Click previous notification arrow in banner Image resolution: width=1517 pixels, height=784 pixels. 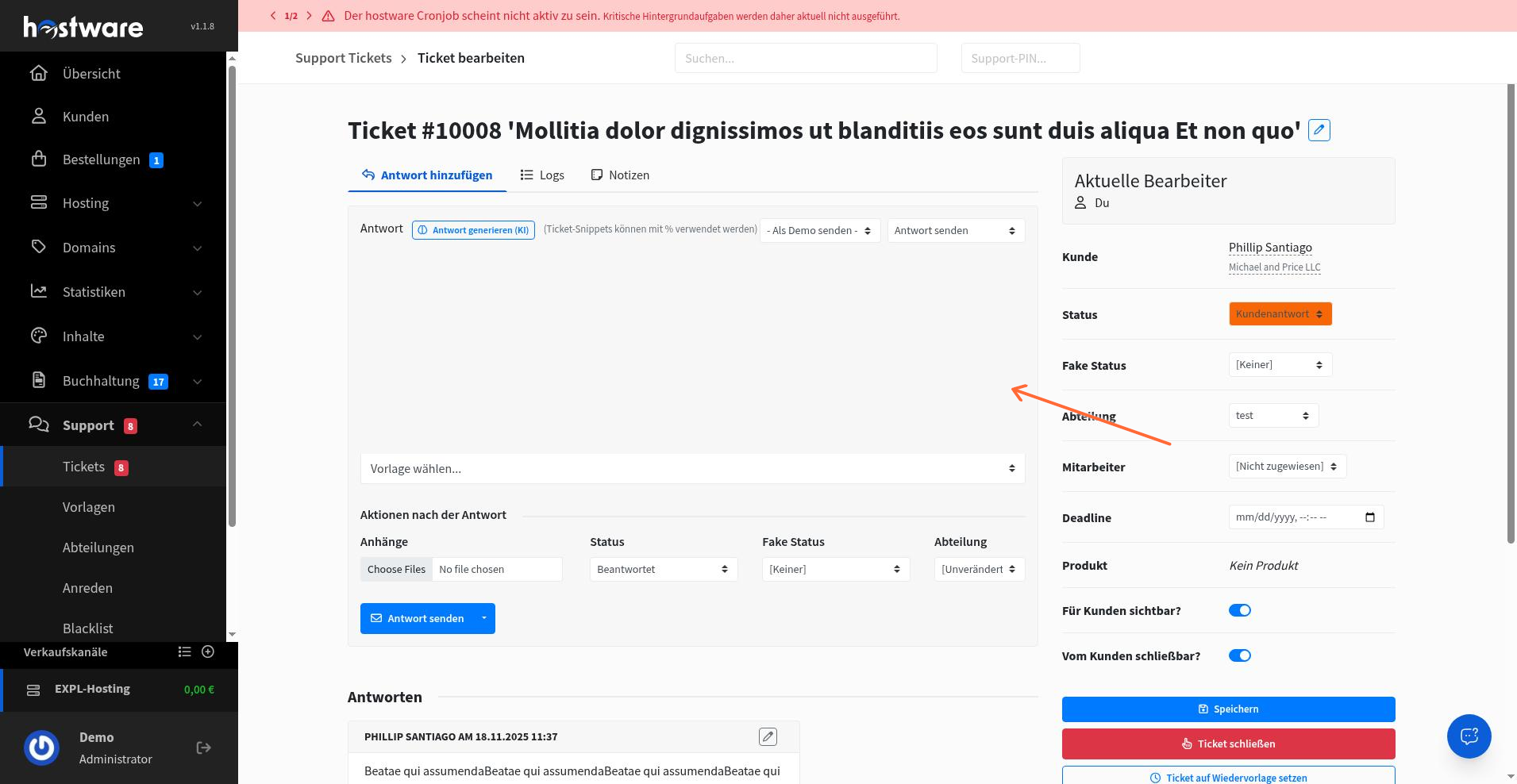click(273, 16)
